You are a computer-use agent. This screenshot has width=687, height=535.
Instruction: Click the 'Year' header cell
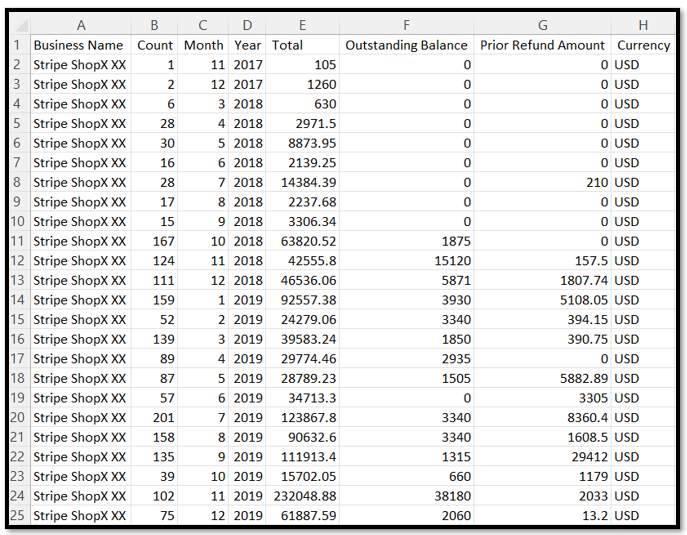[x=247, y=45]
